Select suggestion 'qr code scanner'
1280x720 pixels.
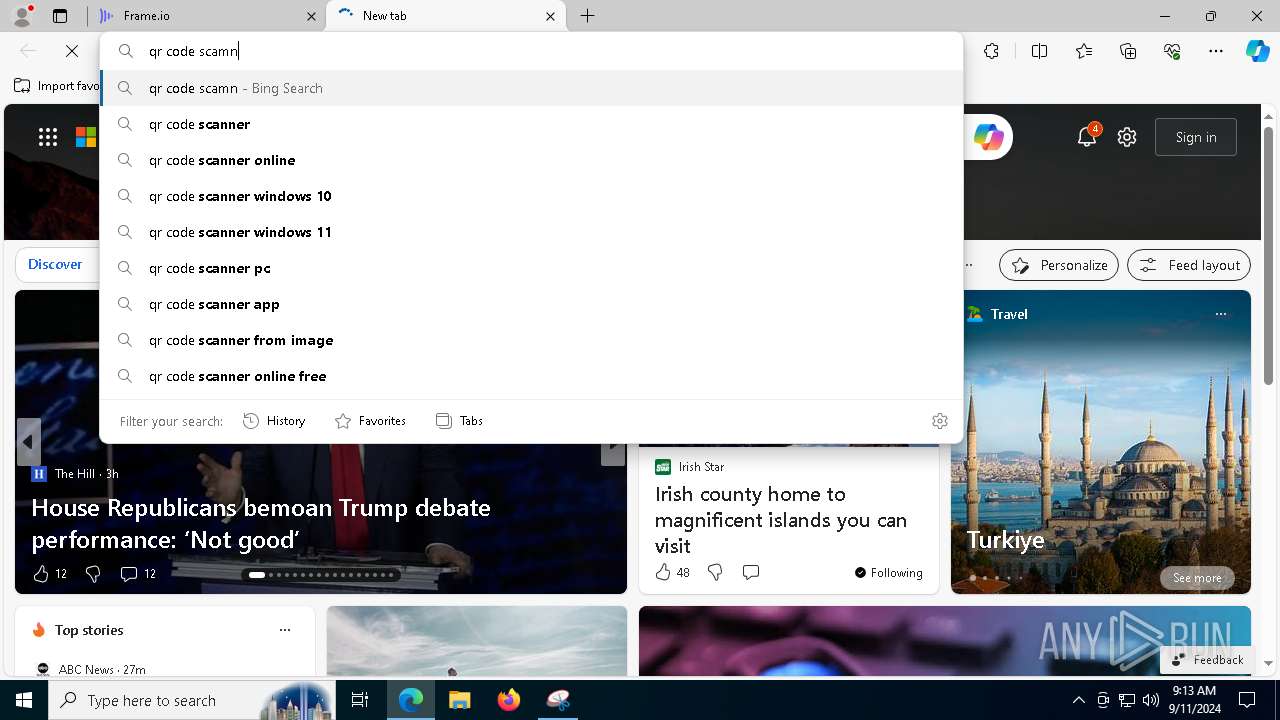pos(531,124)
